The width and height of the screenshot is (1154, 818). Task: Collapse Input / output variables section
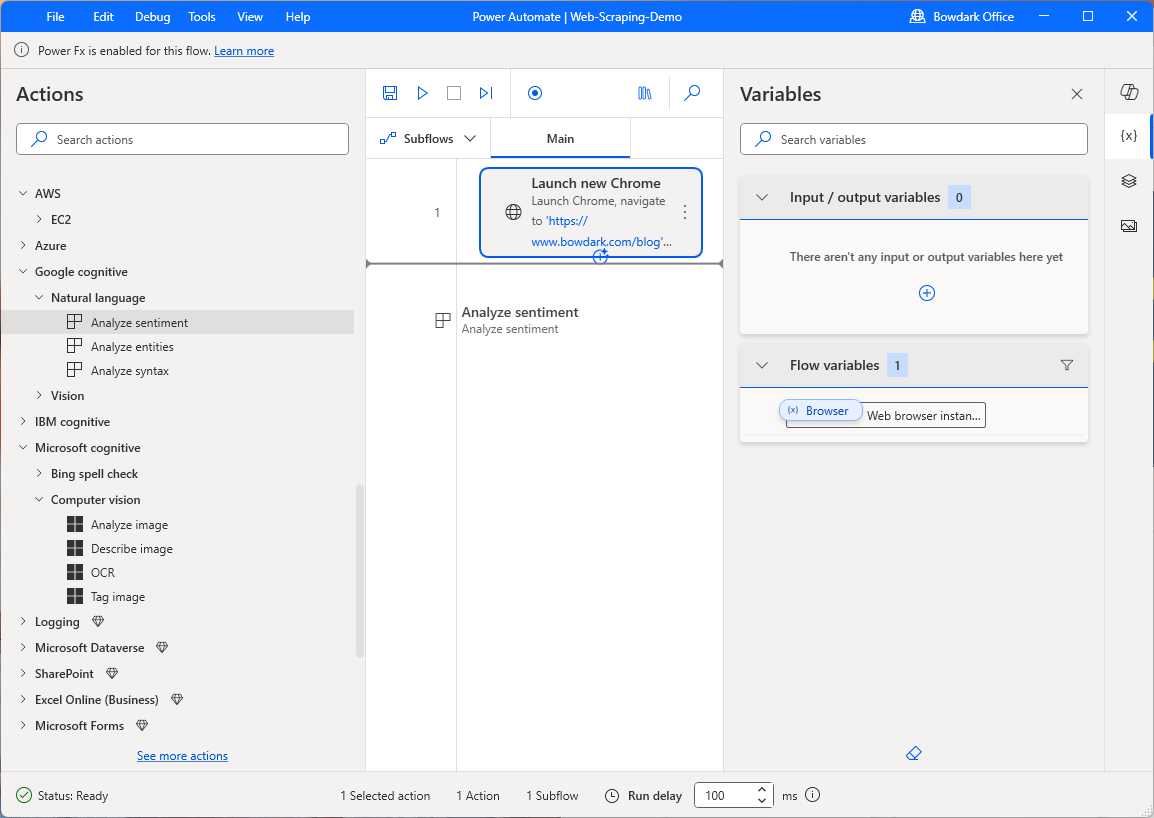click(762, 197)
